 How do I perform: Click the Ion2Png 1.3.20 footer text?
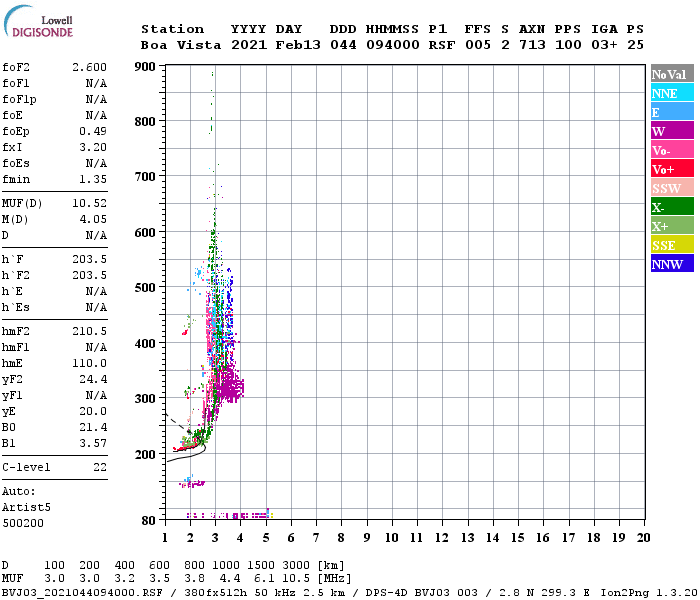pos(649,593)
